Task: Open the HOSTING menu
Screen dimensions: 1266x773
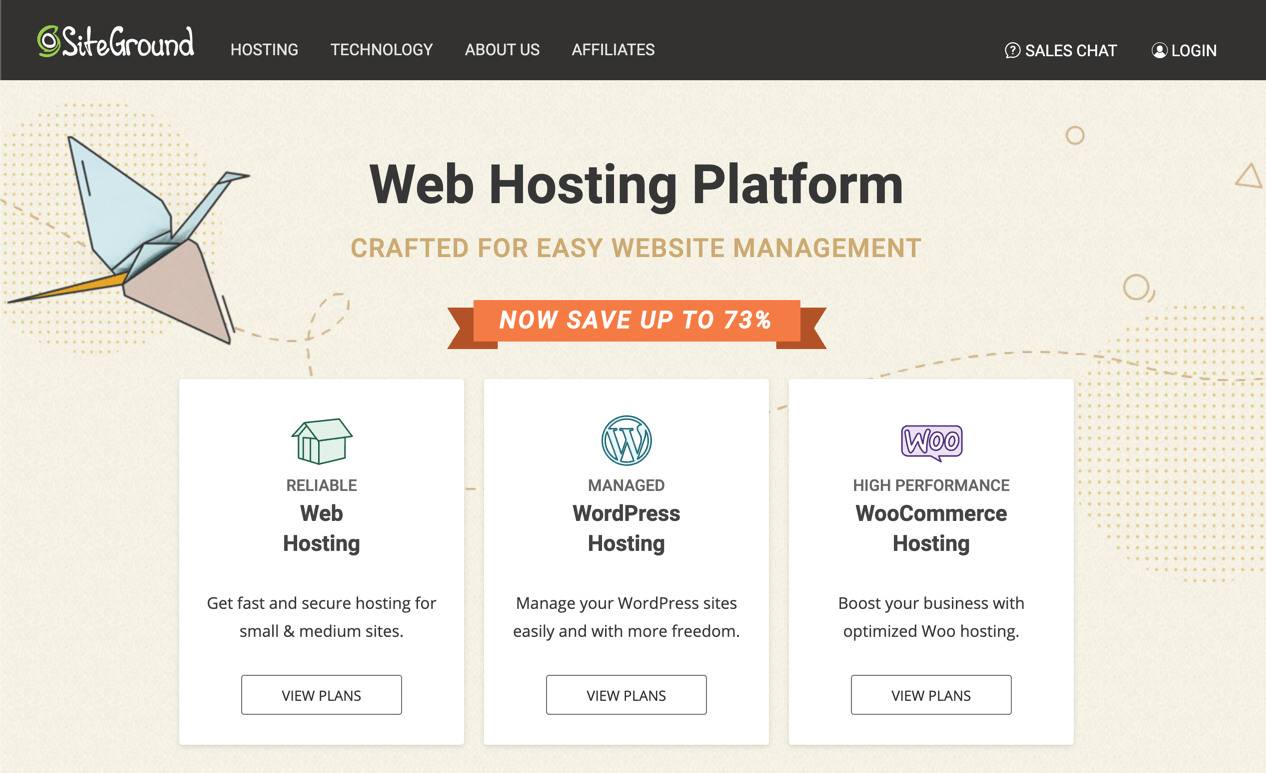Action: pos(264,49)
